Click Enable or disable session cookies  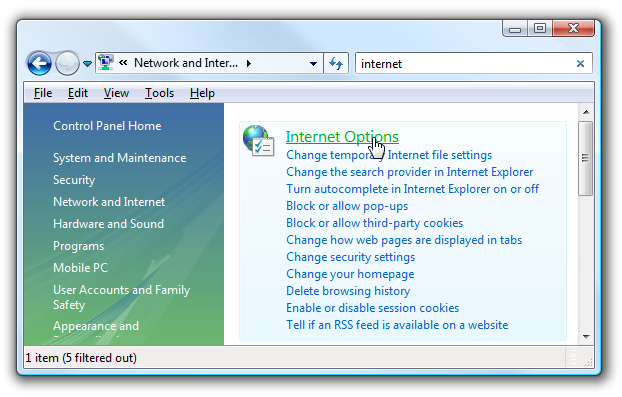coord(372,308)
